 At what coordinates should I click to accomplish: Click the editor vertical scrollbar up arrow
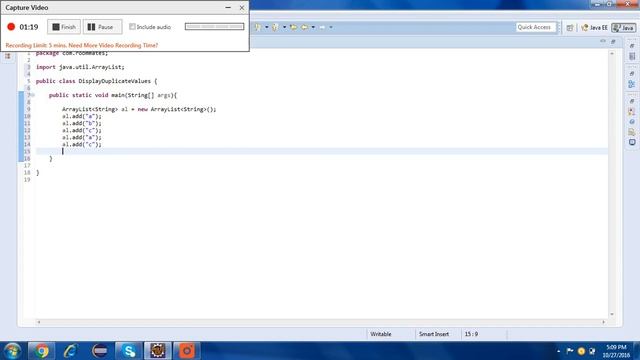click(x=611, y=54)
